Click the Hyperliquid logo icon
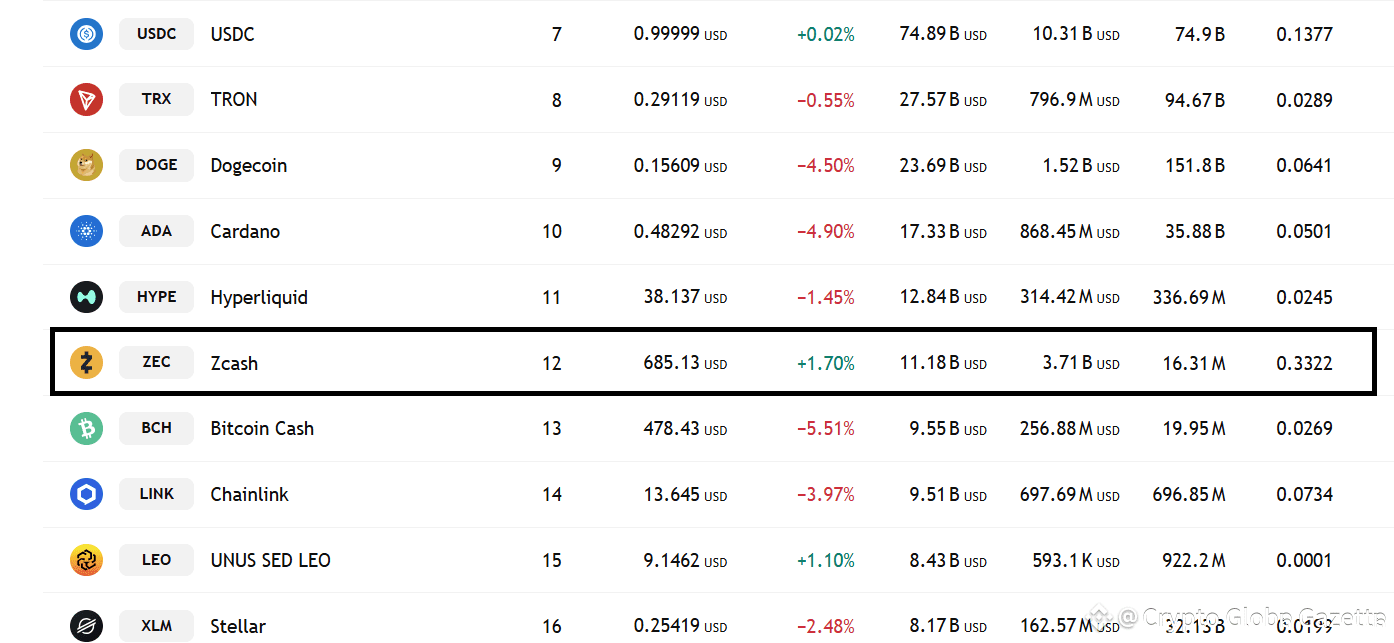This screenshot has height=643, width=1394. [x=86, y=297]
